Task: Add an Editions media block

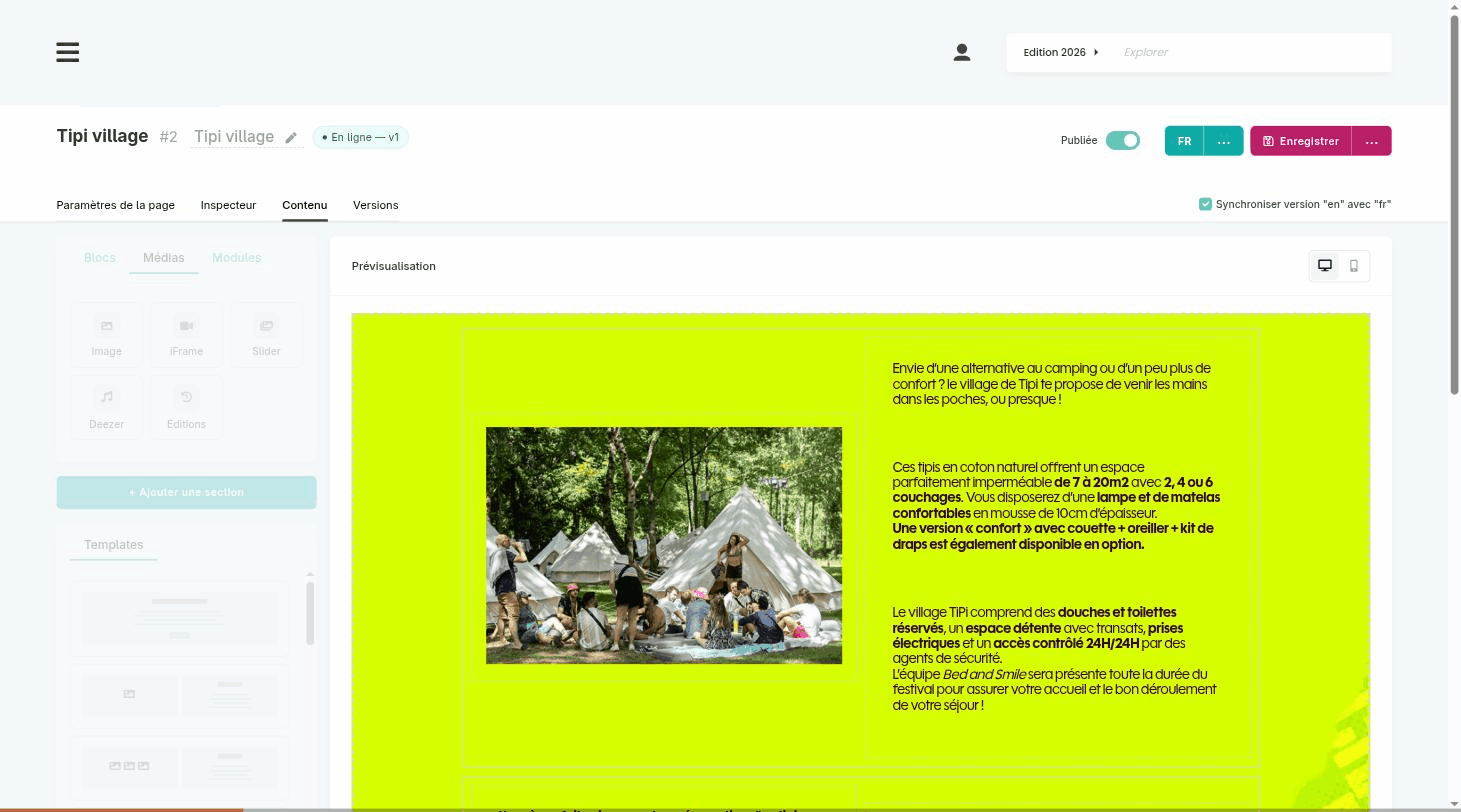Action: (x=186, y=408)
